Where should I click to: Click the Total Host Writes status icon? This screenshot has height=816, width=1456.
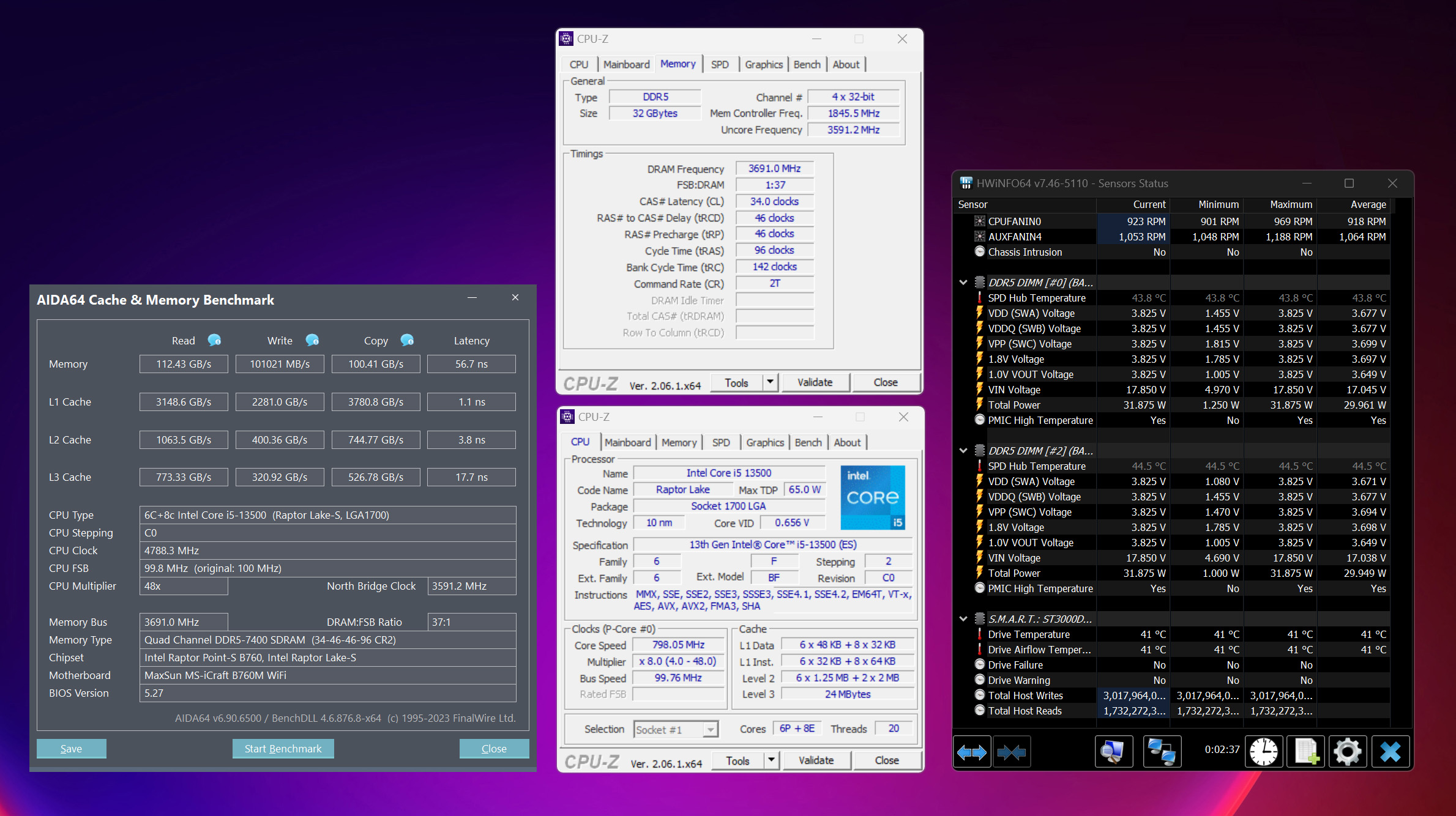tap(980, 695)
